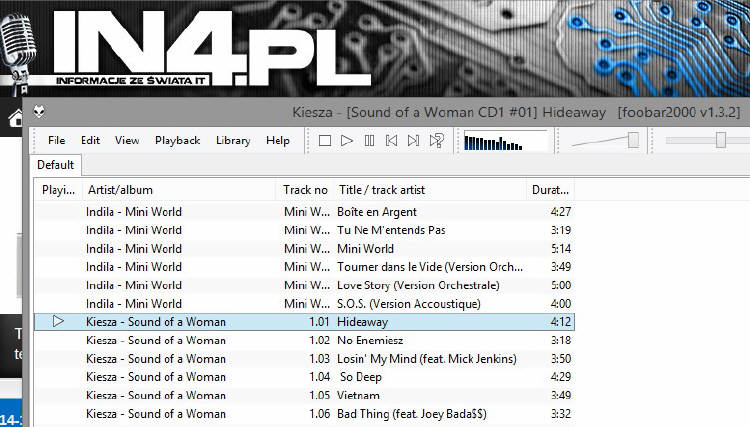Screen dimensions: 750x427
Task: Click the duration 4:27
Action: click(561, 212)
